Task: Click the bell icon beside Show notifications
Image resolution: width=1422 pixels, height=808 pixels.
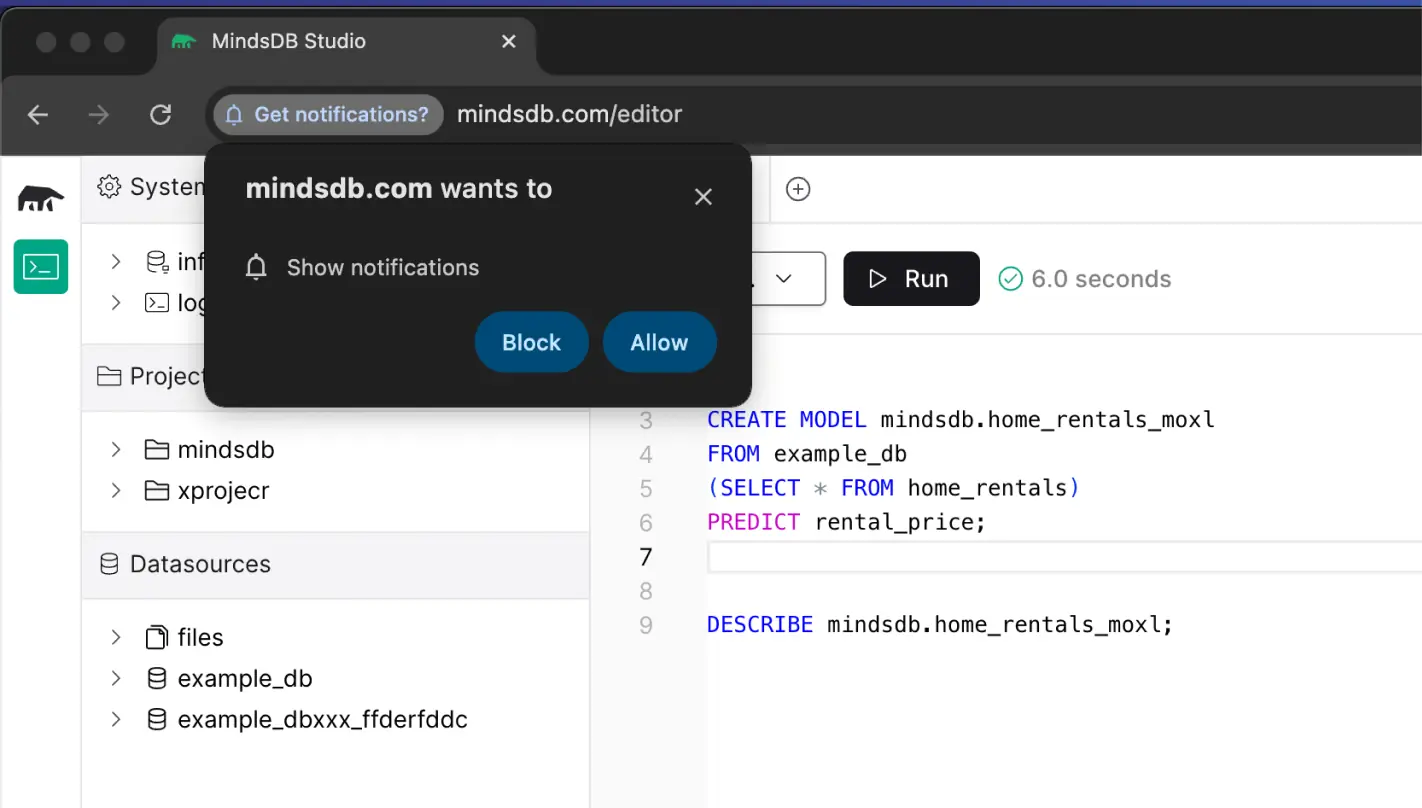Action: tap(257, 268)
